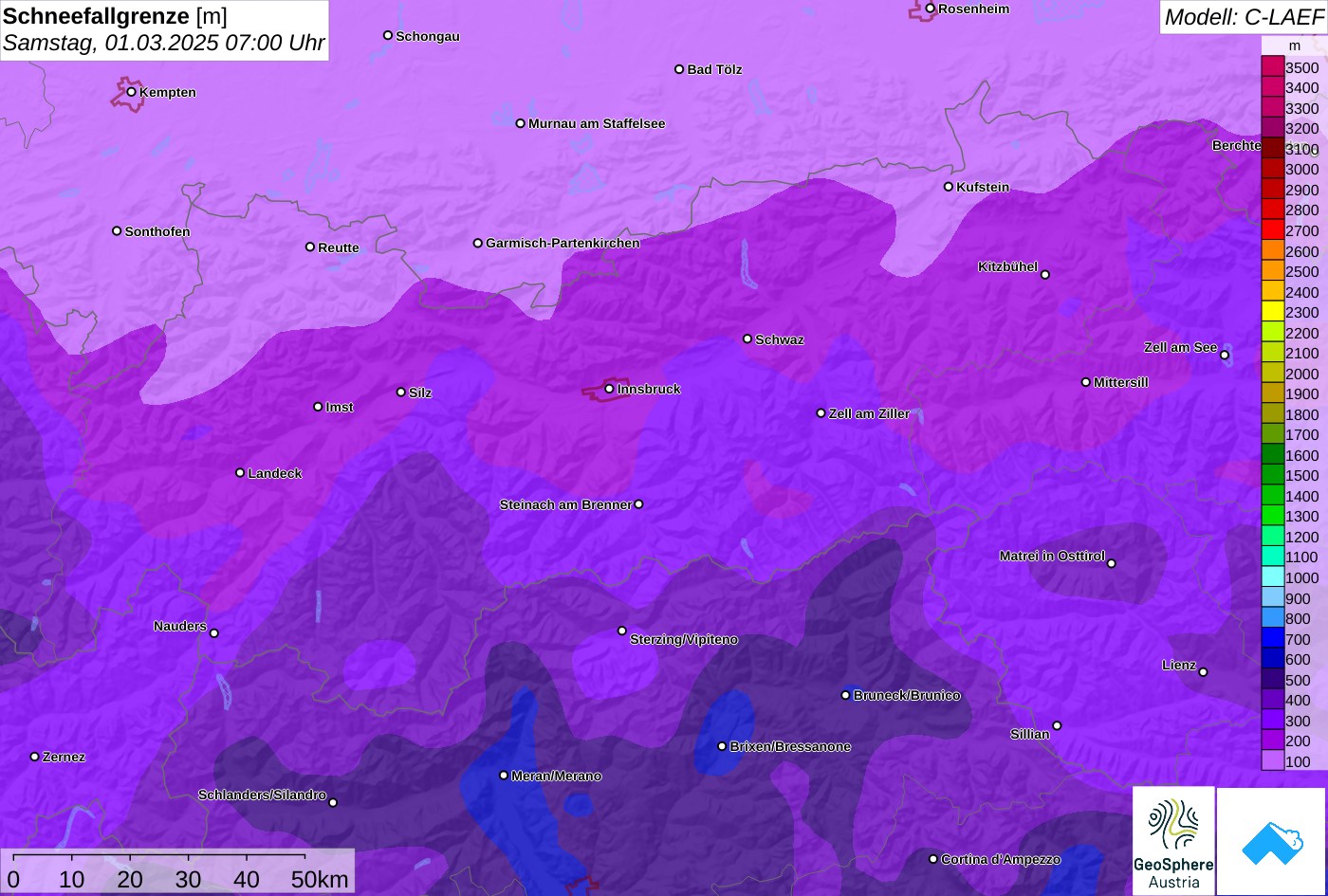Click the legend unit label m
This screenshot has width=1328, height=896.
(x=1295, y=46)
